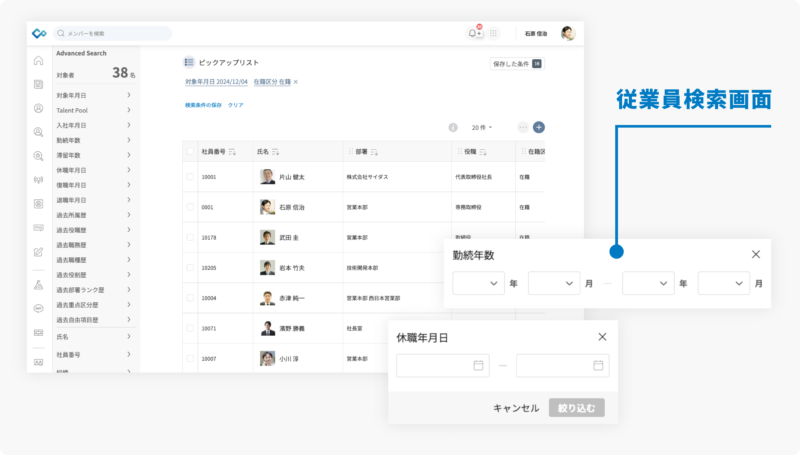Click the 対象年月日 2024/12/04 filter tag
The image size is (800, 455).
[216, 82]
